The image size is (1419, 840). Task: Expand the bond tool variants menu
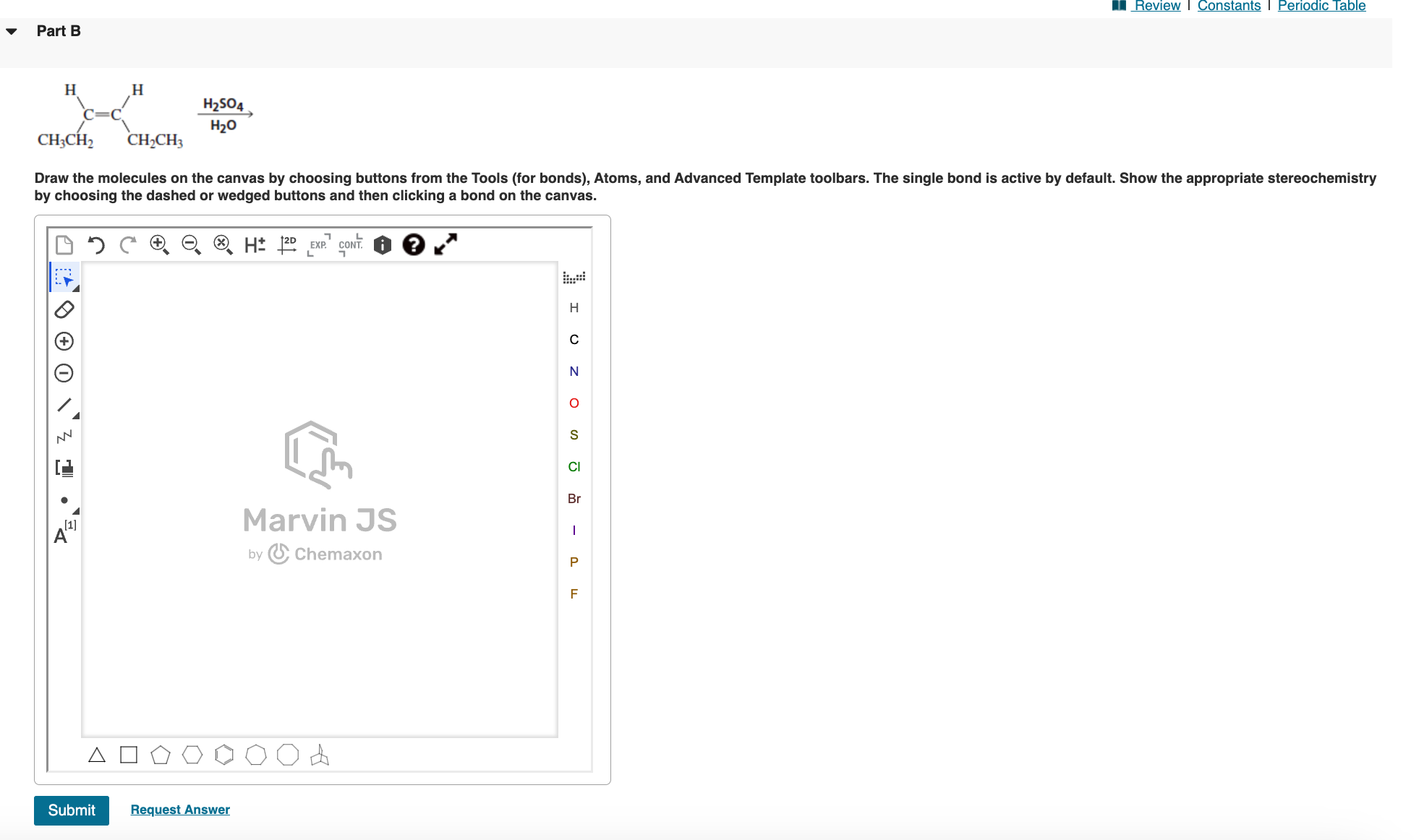(75, 414)
